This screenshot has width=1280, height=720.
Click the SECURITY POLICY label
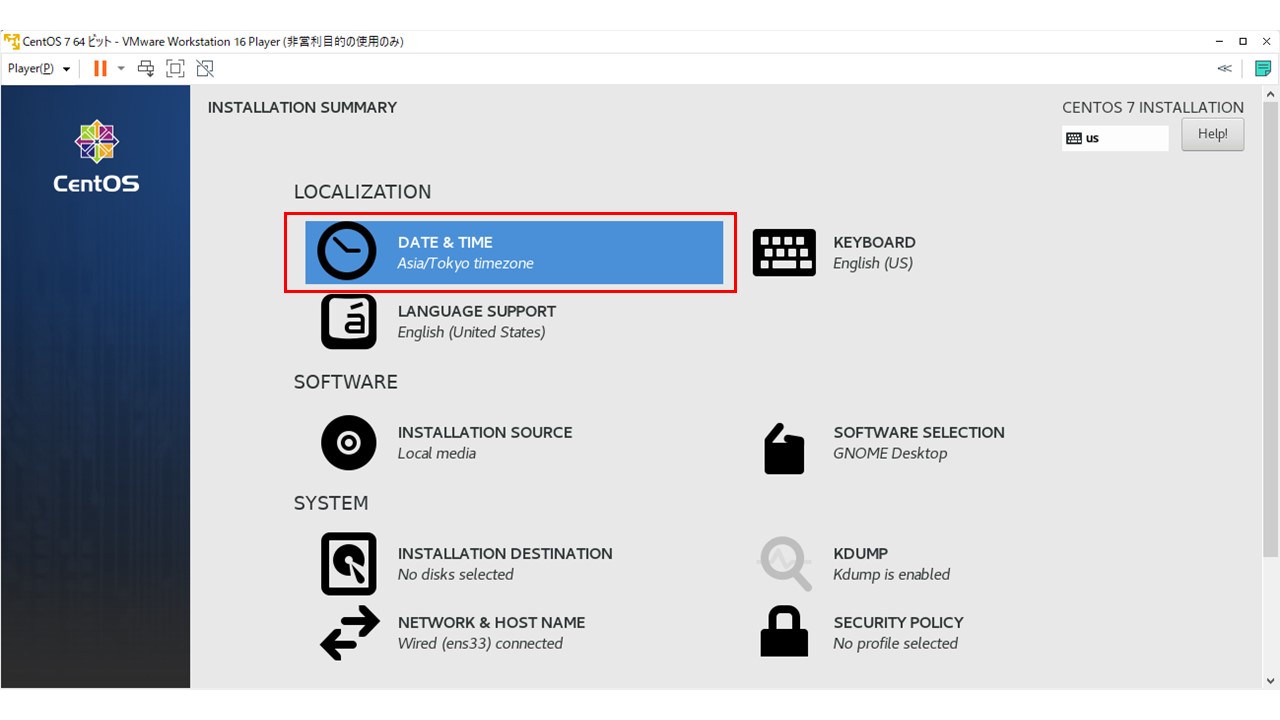[x=898, y=622]
